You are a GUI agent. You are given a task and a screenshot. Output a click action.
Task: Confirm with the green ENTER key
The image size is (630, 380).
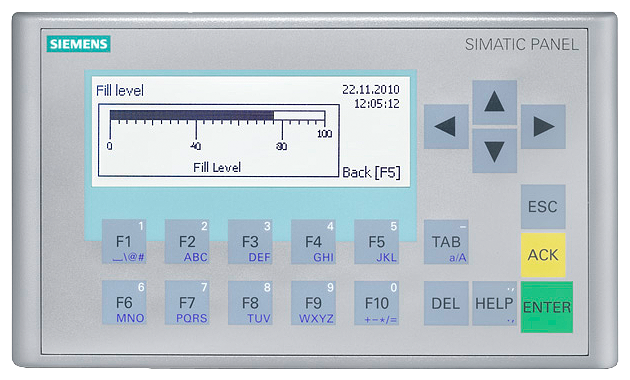tap(547, 307)
